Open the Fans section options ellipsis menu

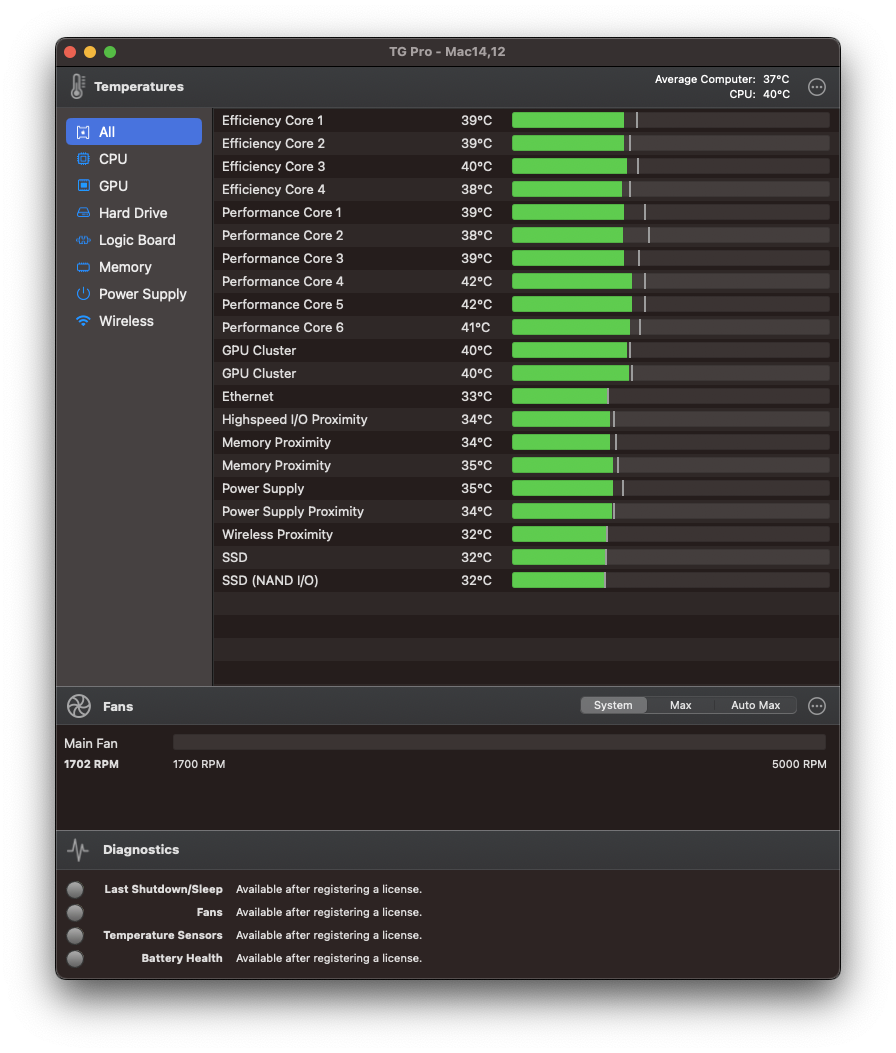pyautogui.click(x=817, y=706)
